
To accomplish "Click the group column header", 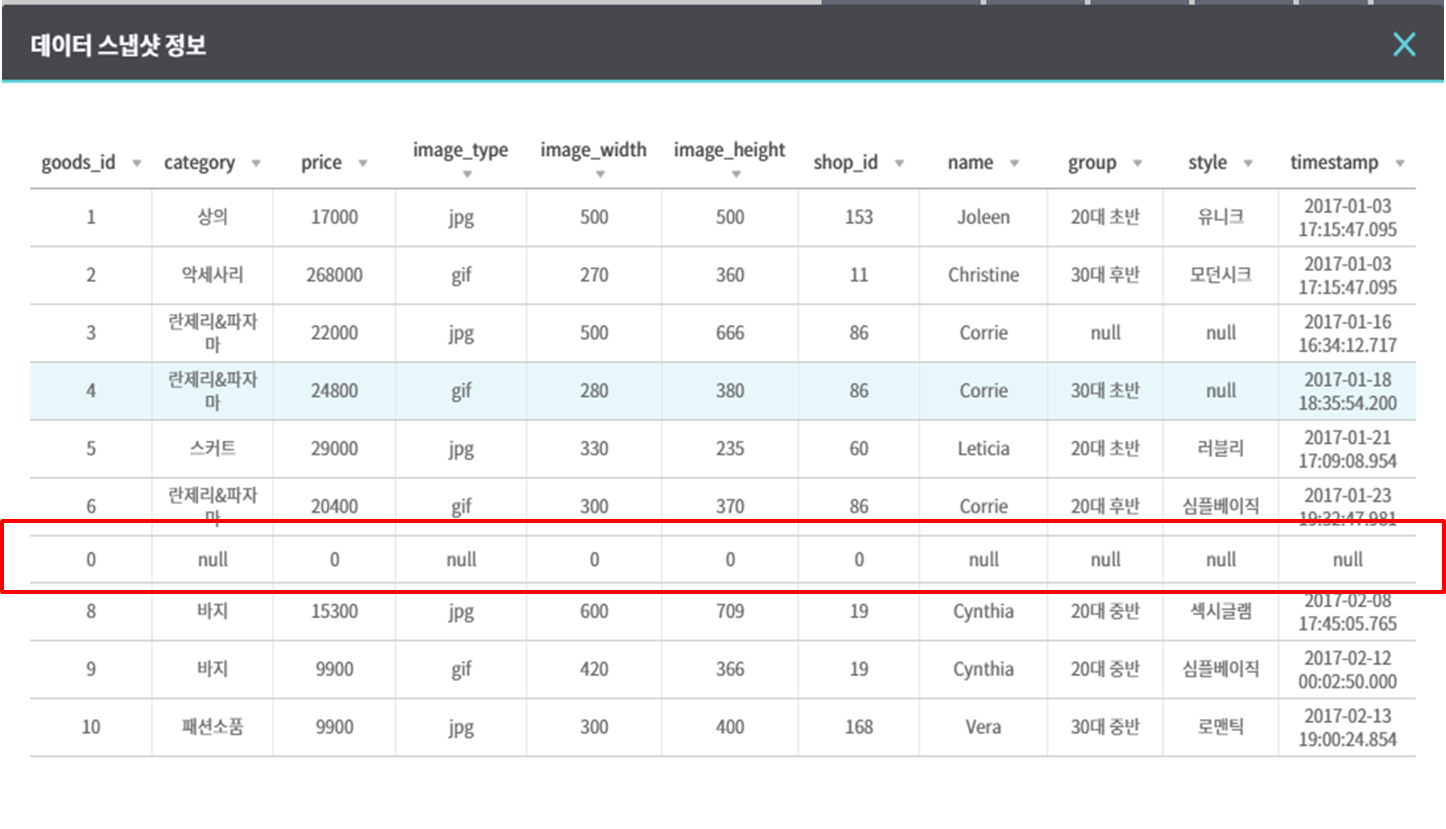I will click(x=1092, y=163).
